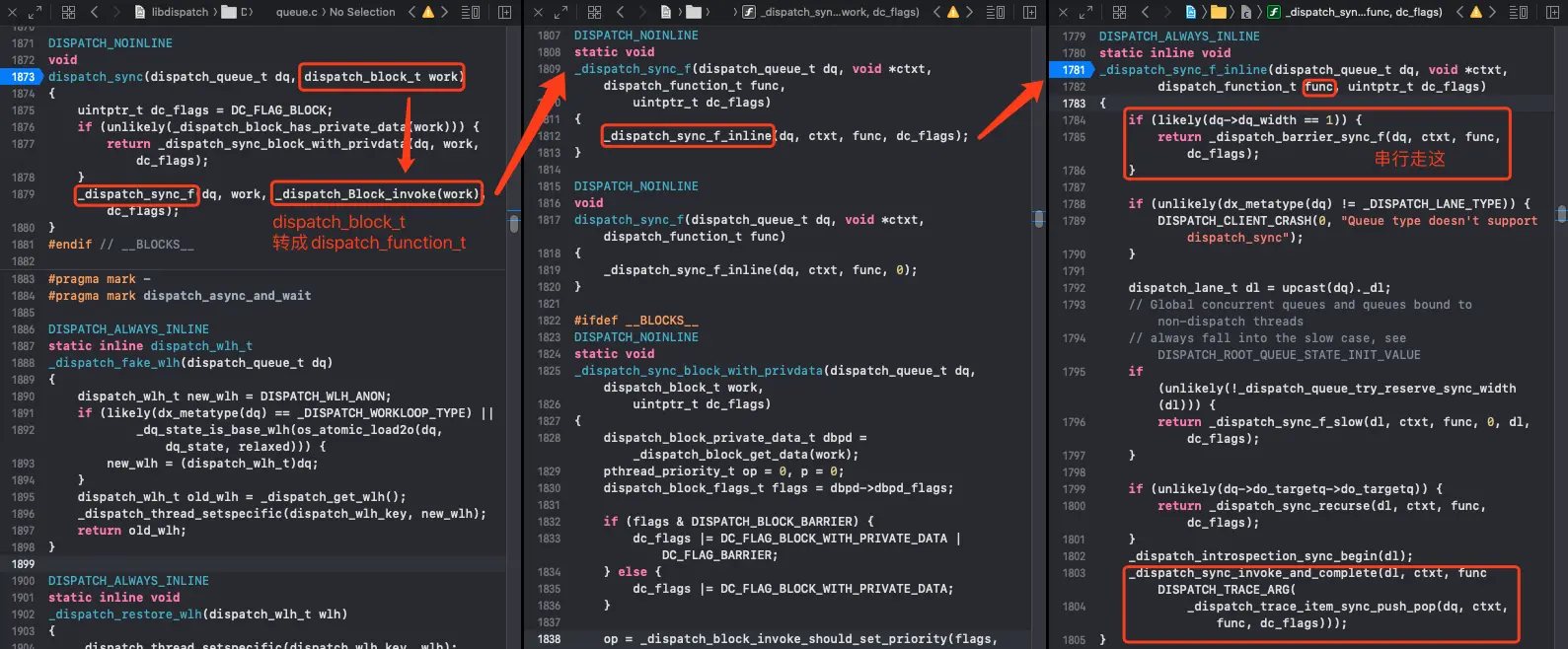Click highlighted line number 1873 in left gutter

24,77
